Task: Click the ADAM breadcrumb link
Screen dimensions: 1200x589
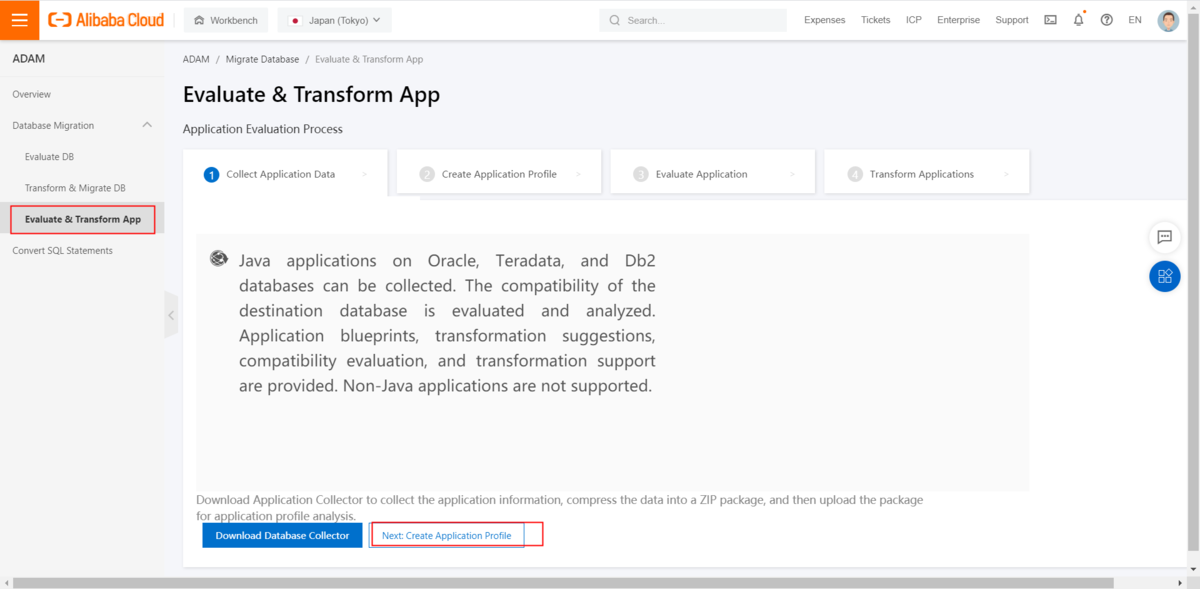Action: [196, 59]
